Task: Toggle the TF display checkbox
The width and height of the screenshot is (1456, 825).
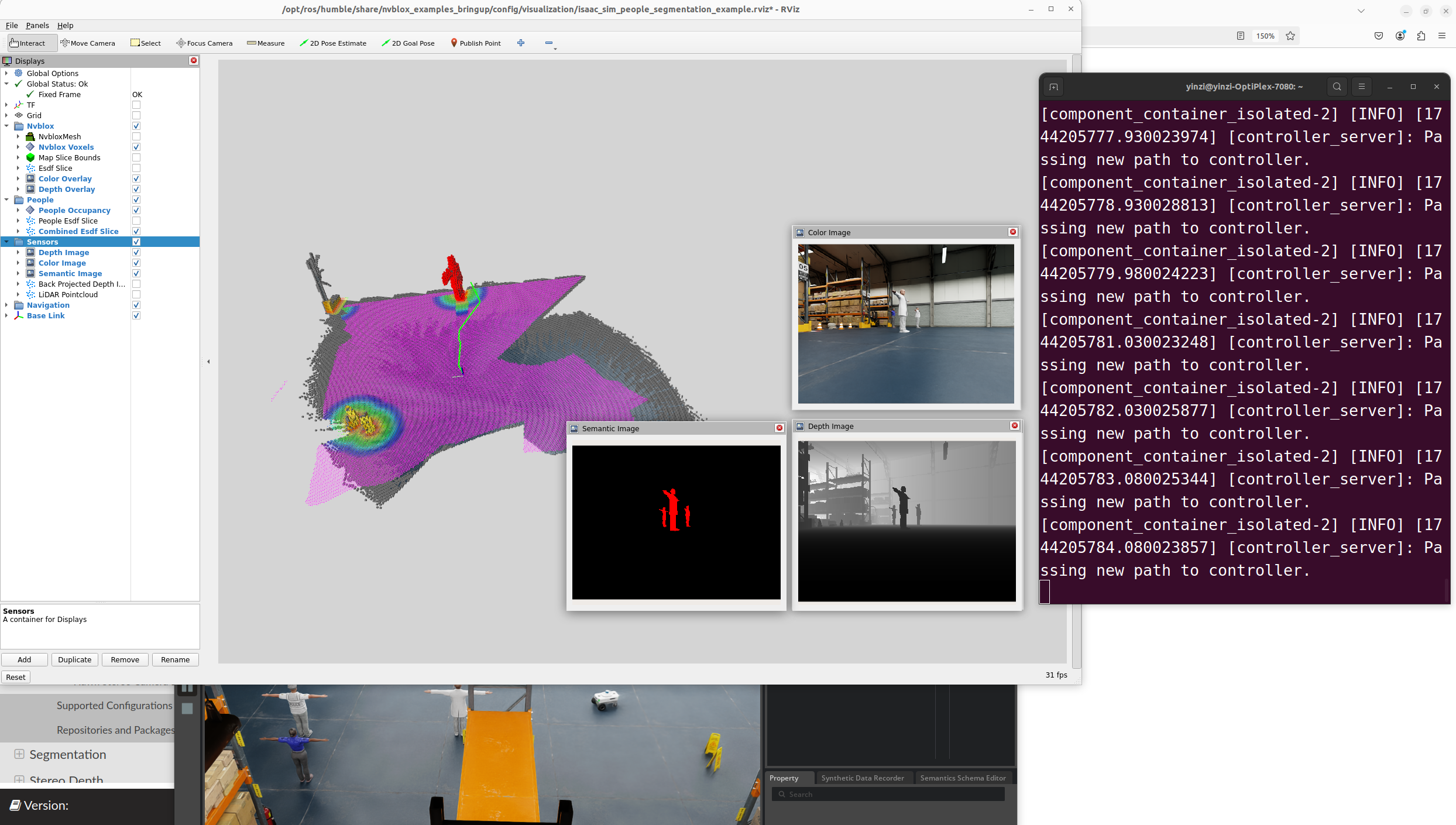Action: 136,105
